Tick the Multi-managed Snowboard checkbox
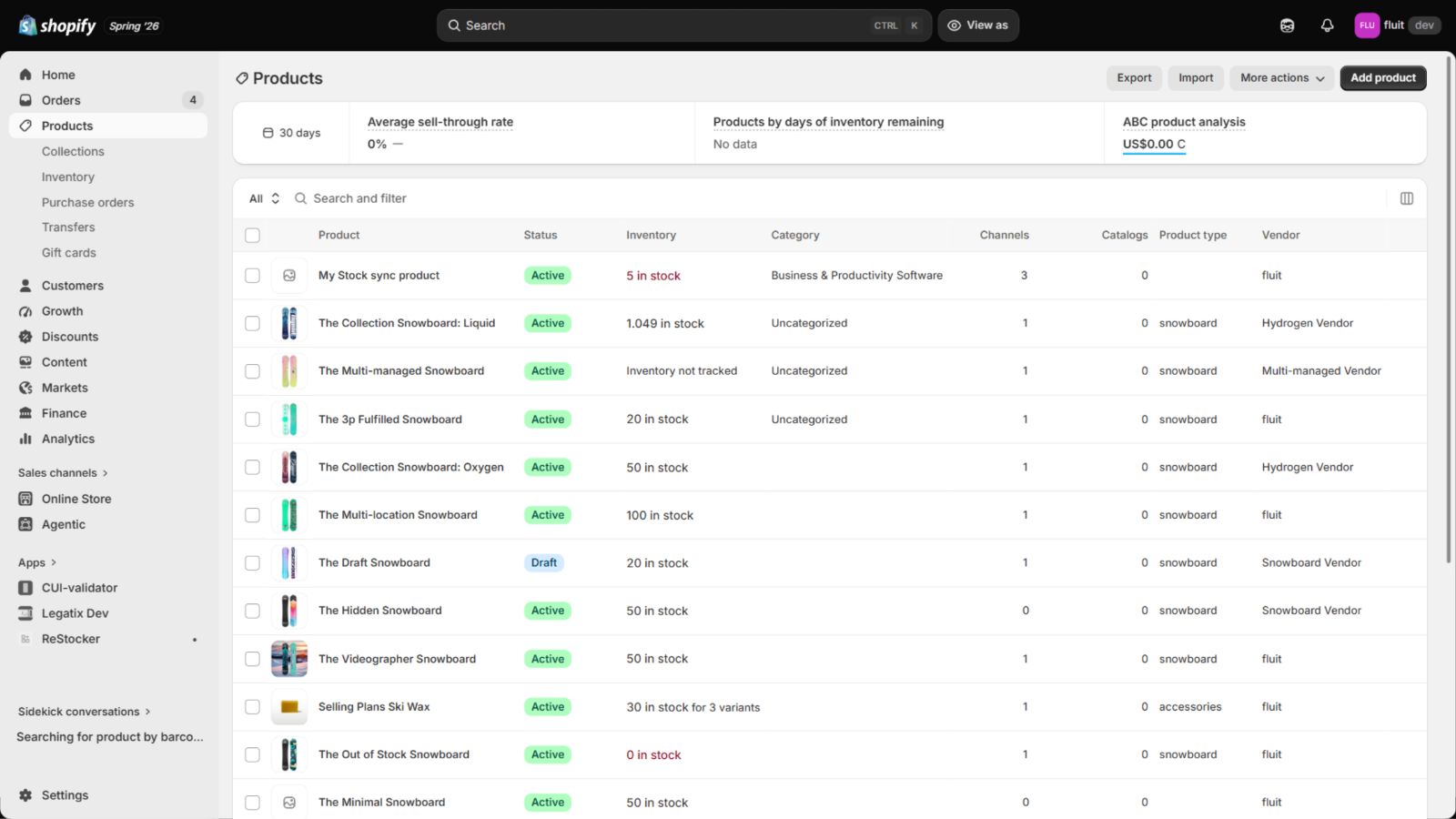The image size is (1456, 819). tap(252, 371)
